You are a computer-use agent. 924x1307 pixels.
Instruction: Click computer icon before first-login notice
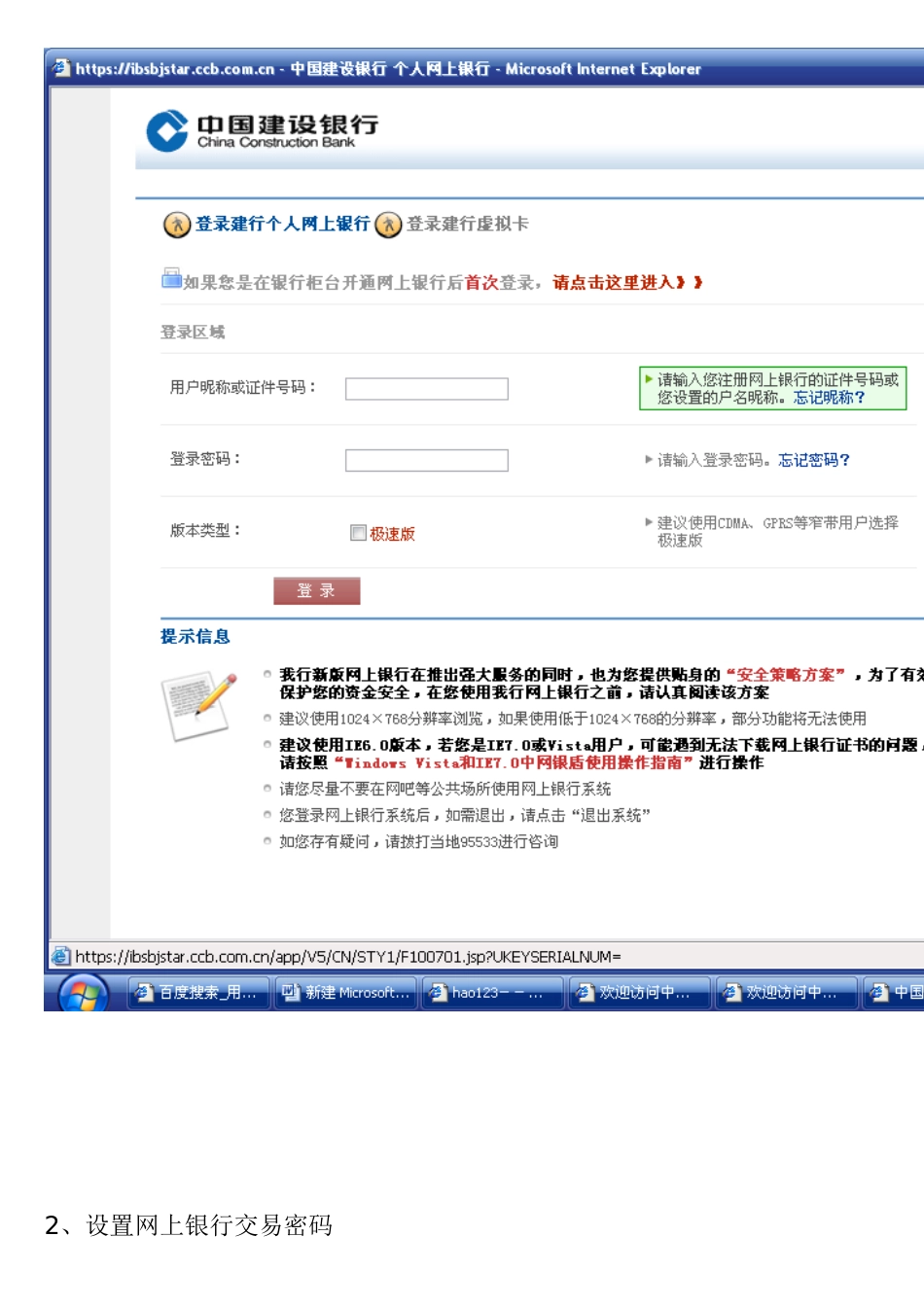click(171, 279)
